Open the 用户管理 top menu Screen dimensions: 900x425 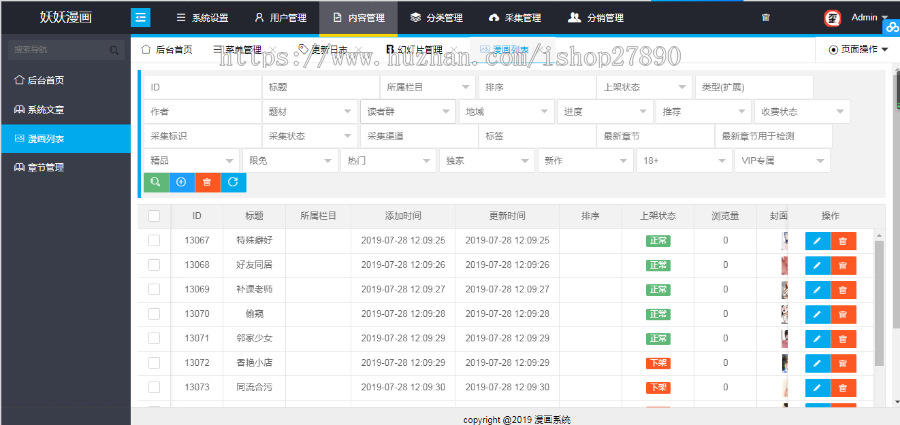coord(280,18)
